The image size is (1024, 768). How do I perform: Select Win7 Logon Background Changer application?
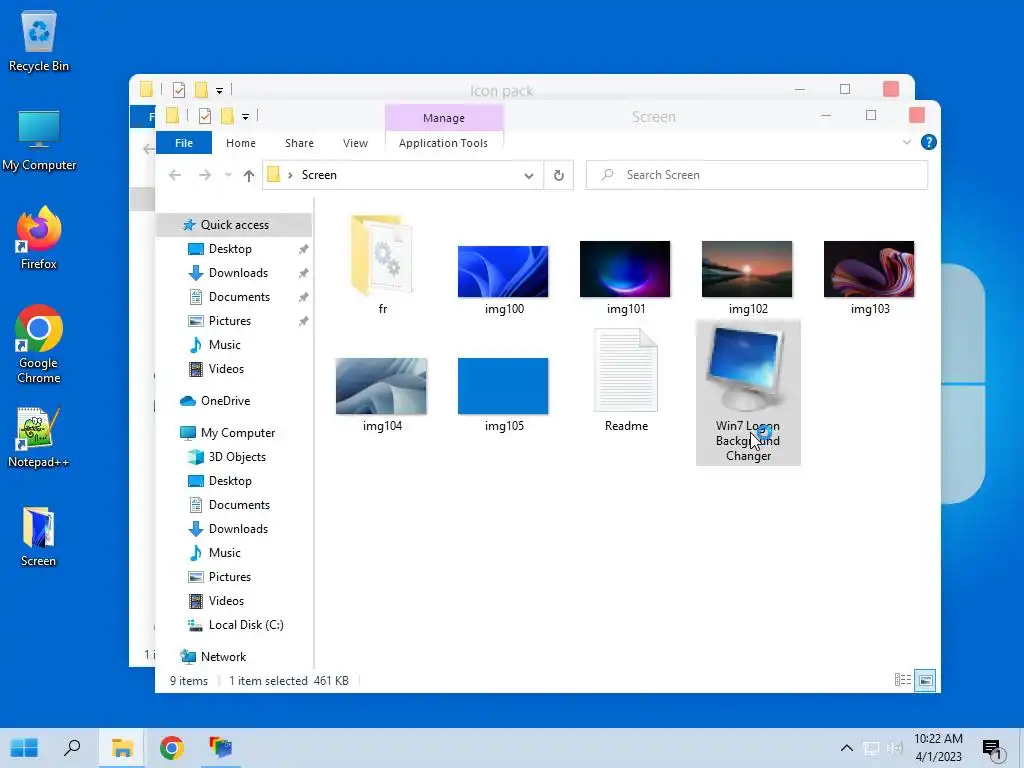(748, 392)
